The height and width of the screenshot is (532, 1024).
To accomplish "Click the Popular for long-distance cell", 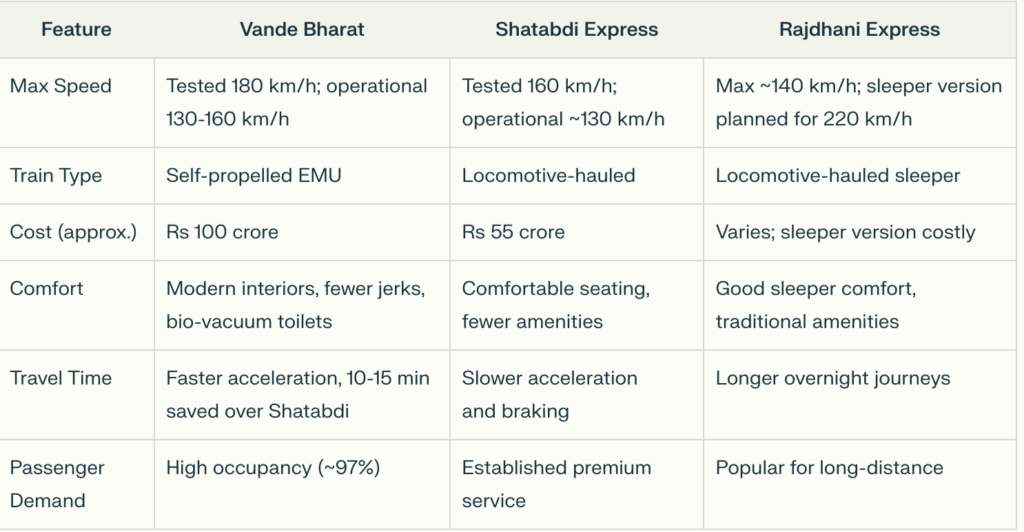I will 829,468.
